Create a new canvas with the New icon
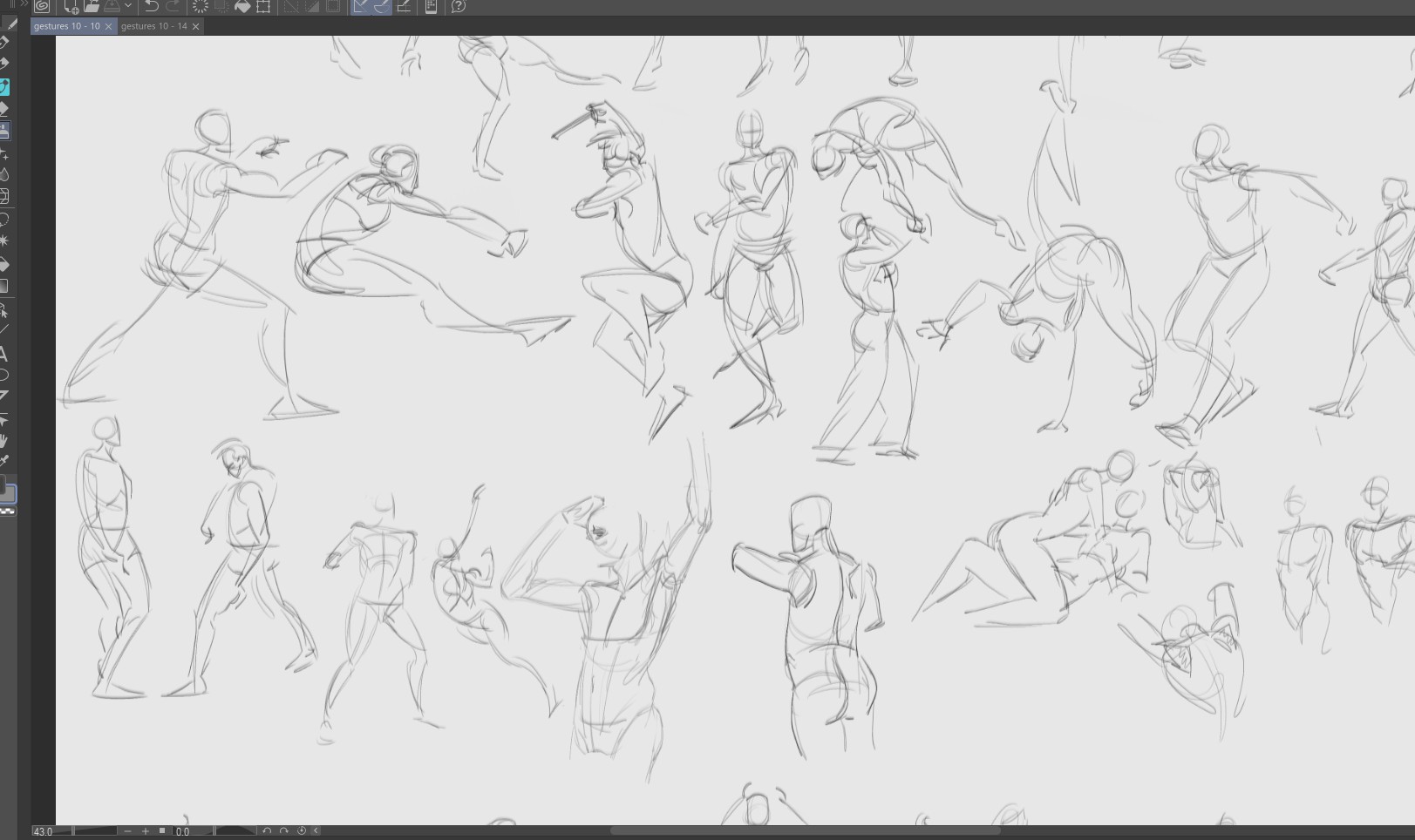 [71, 6]
